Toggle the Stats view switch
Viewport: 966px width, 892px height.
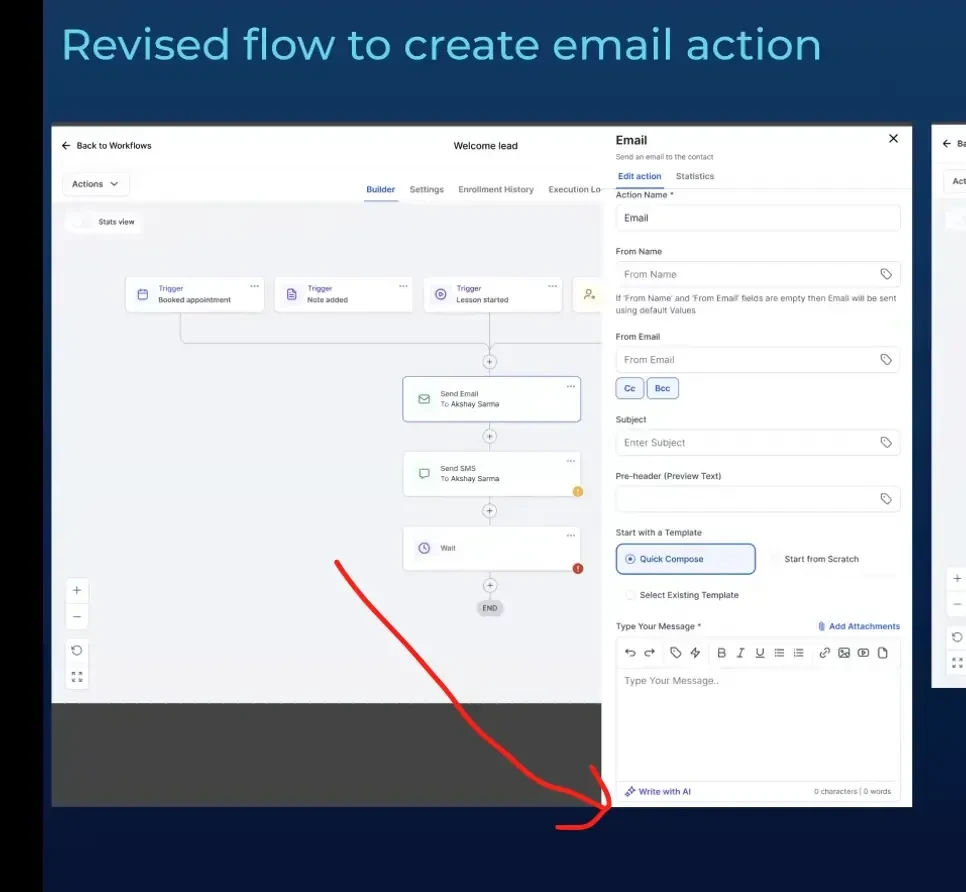81,222
